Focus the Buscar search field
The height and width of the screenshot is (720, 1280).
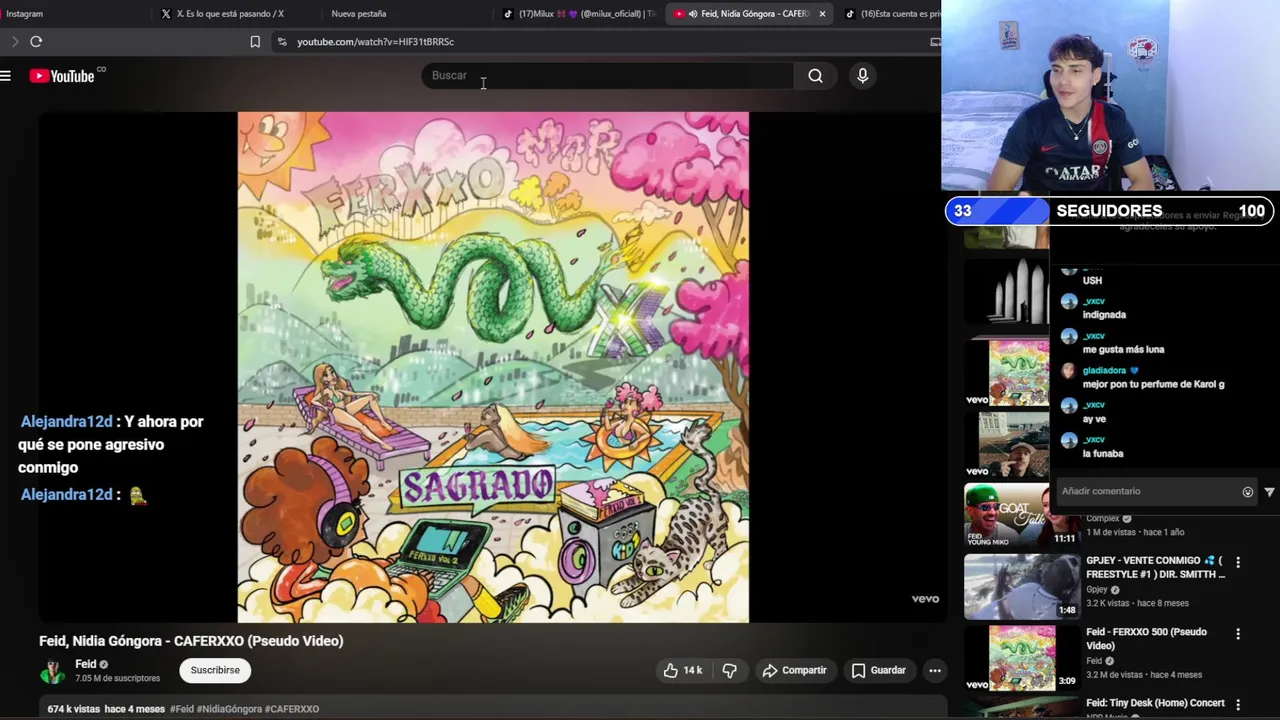click(607, 76)
